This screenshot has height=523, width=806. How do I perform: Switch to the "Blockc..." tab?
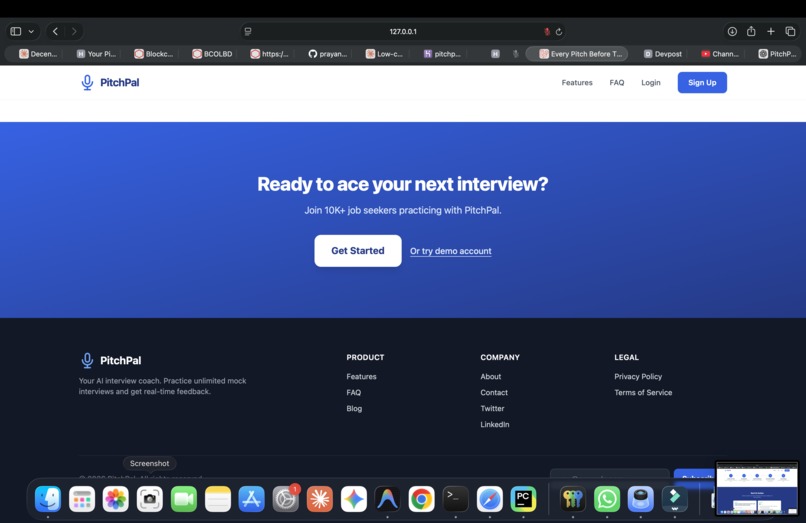pos(154,53)
